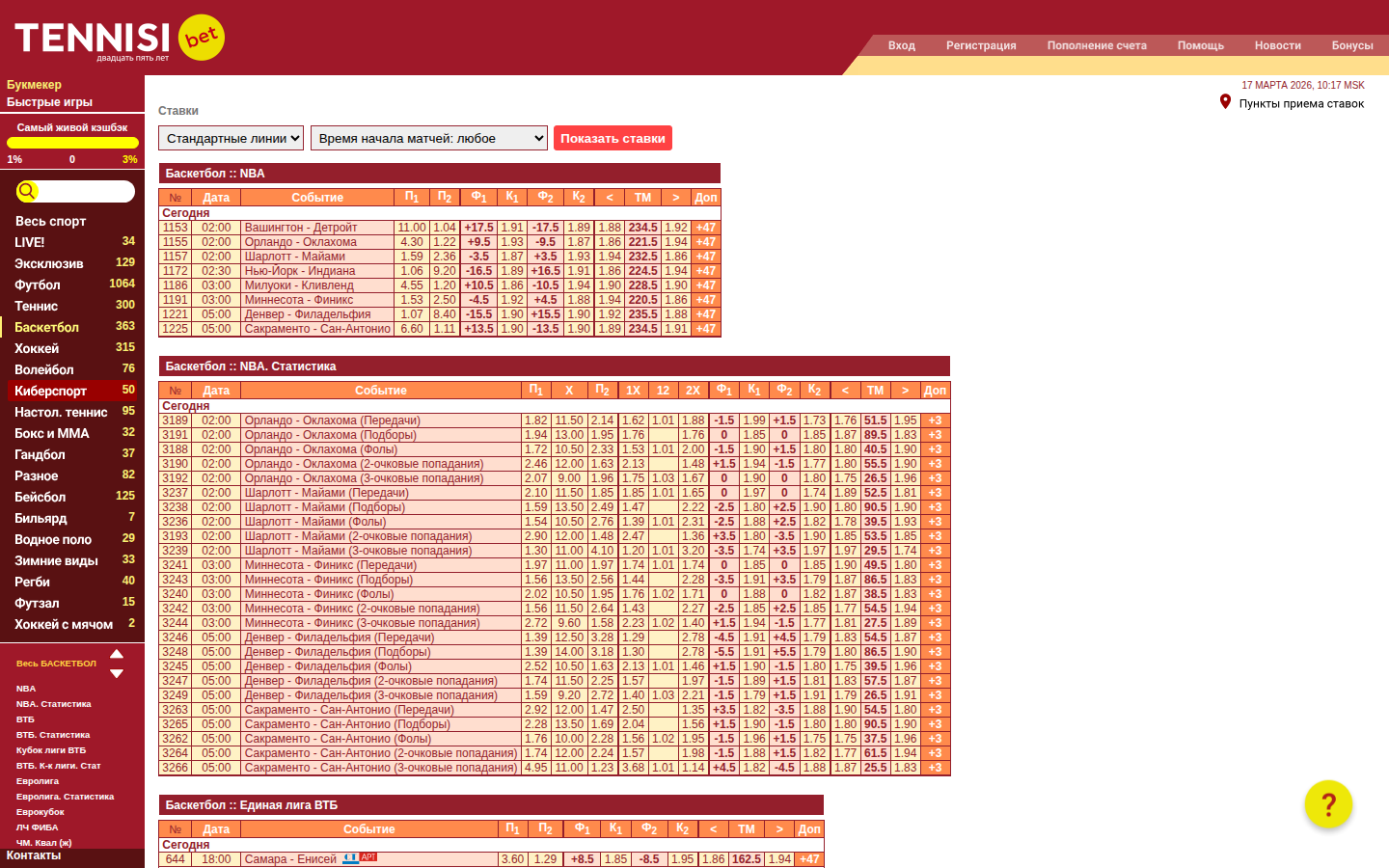Click the map pin icon for betting points
The image size is (1389, 868).
[x=1225, y=102]
